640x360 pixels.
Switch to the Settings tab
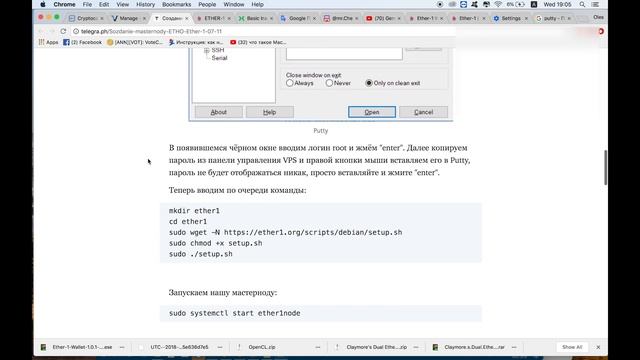point(511,18)
